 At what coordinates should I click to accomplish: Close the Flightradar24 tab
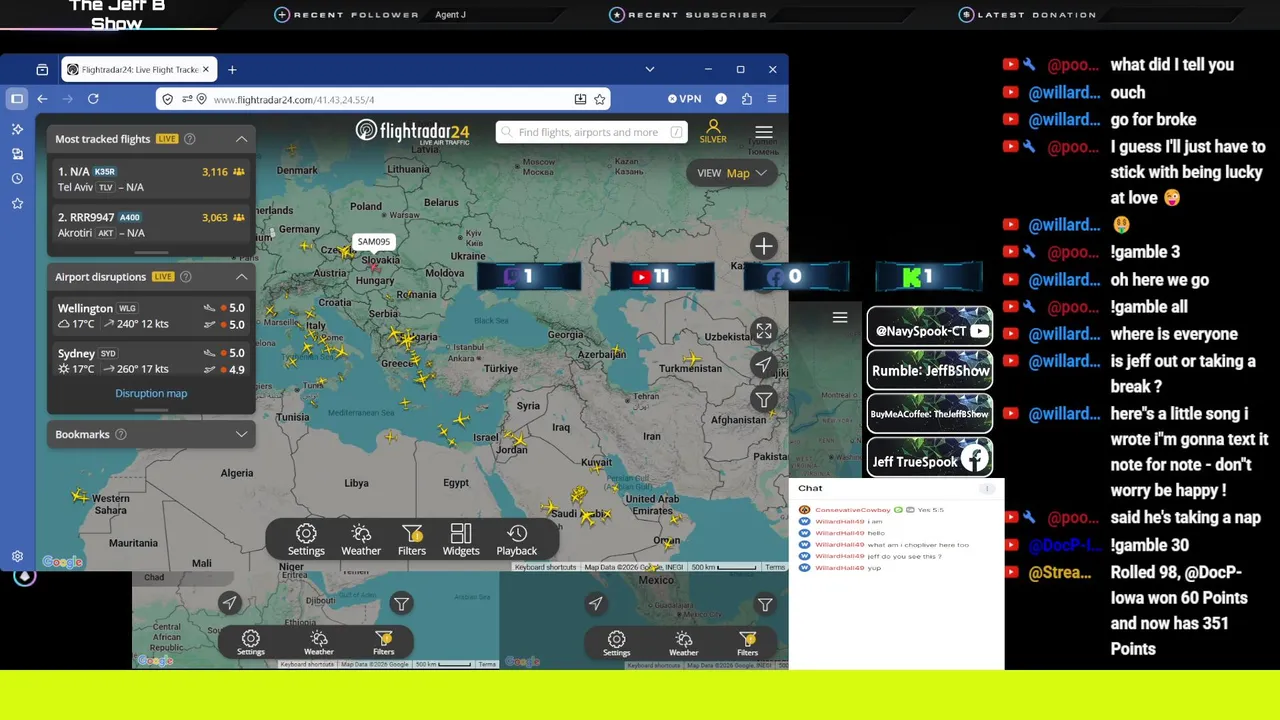(205, 70)
